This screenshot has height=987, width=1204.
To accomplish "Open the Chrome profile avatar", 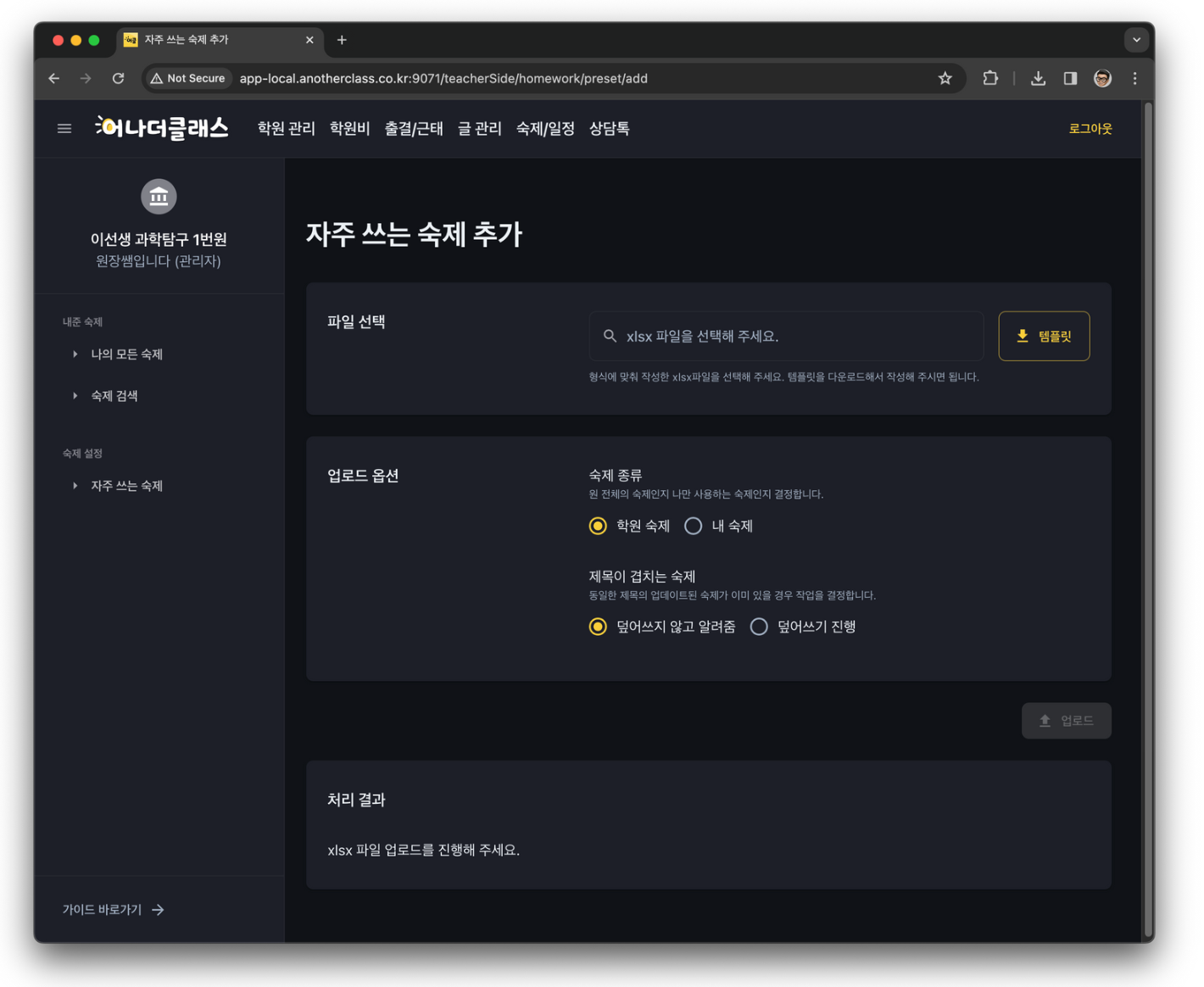I will pos(1102,78).
